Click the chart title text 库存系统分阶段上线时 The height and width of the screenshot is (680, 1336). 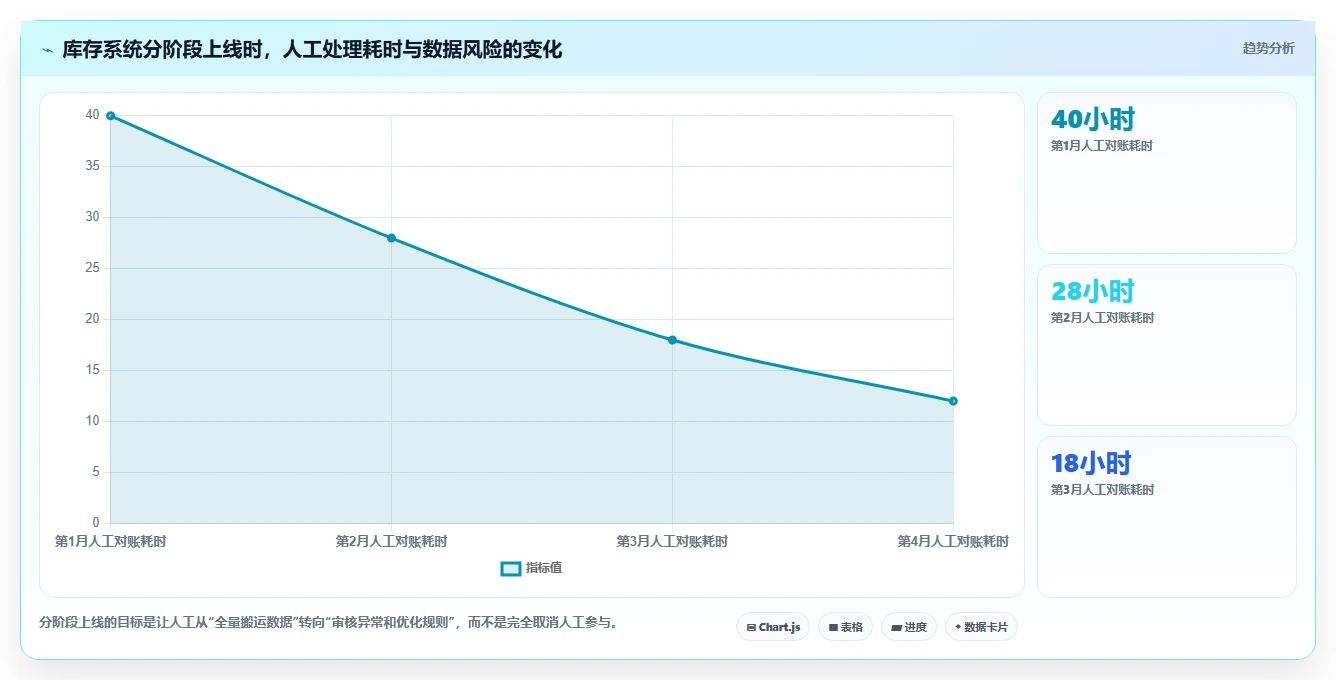click(162, 49)
